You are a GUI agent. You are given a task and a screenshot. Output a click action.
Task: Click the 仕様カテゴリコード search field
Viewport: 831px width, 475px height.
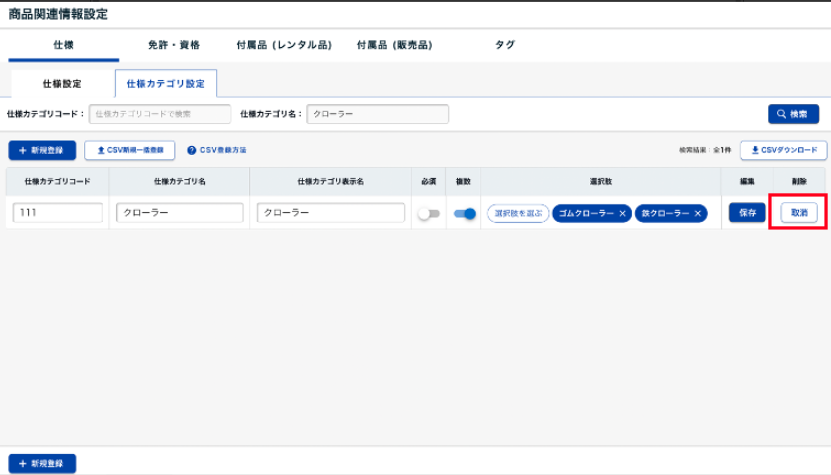[x=160, y=114]
